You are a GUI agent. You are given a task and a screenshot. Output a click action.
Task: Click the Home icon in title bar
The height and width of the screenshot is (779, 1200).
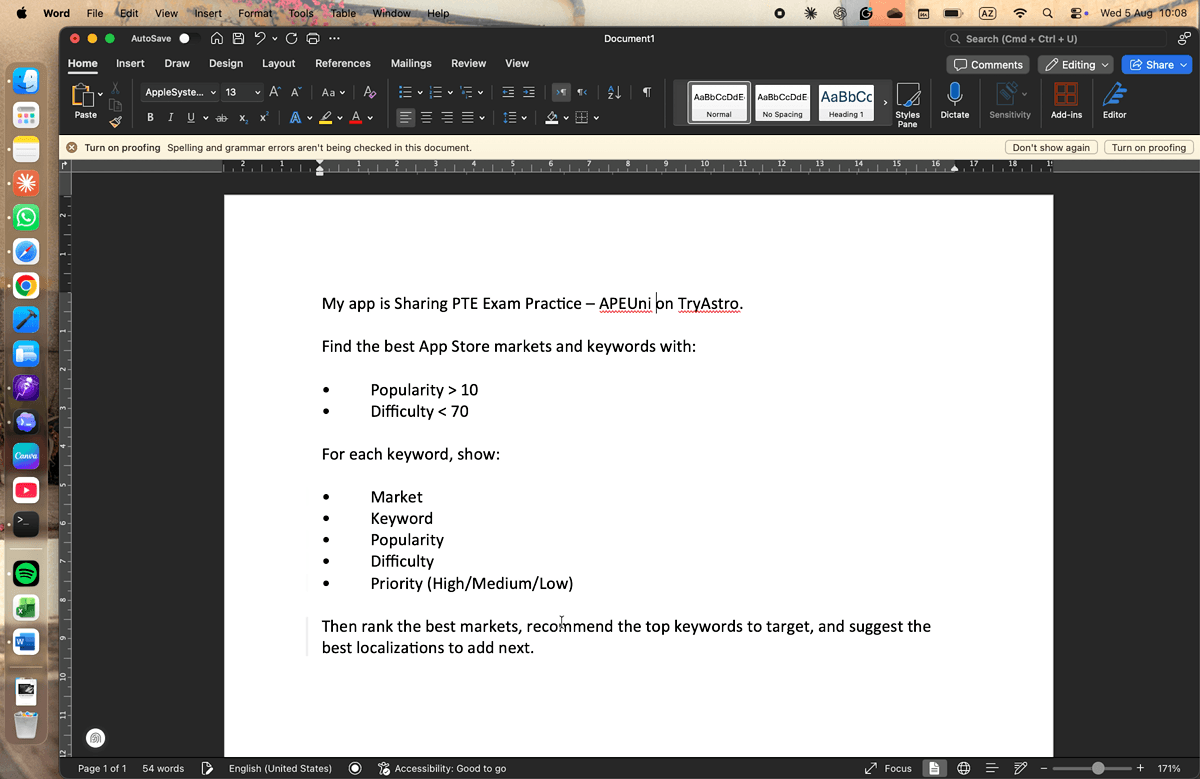pos(216,38)
